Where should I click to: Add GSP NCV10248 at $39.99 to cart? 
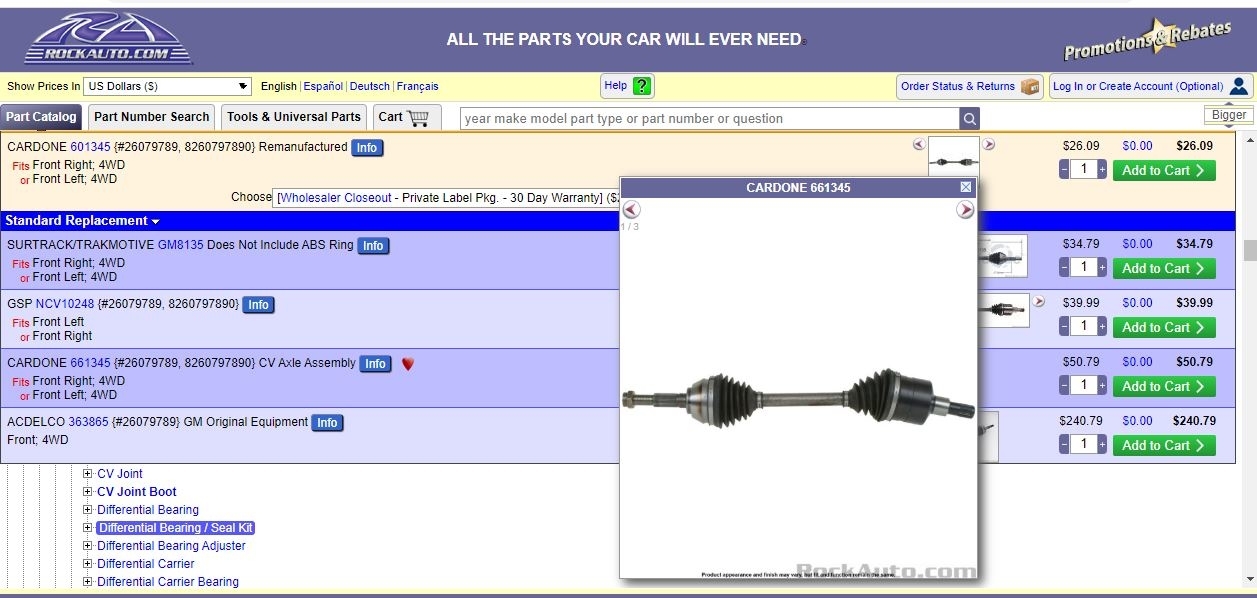click(x=1164, y=328)
